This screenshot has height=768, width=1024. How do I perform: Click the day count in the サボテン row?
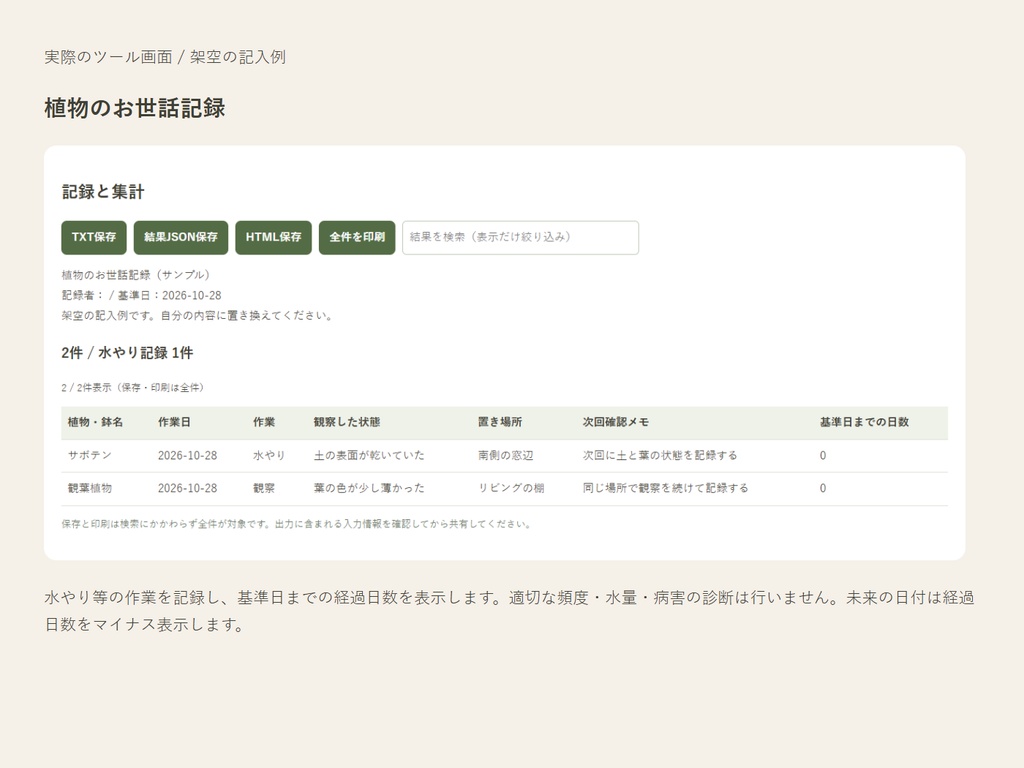point(823,455)
